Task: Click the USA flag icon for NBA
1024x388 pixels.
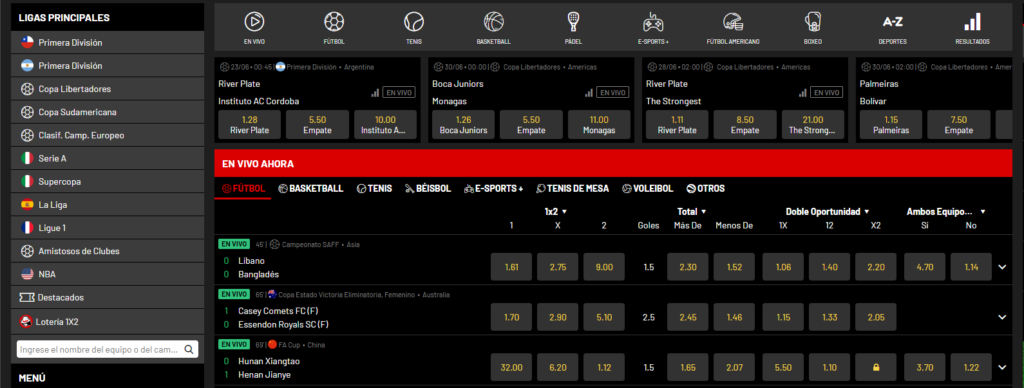Action: pyautogui.click(x=27, y=274)
